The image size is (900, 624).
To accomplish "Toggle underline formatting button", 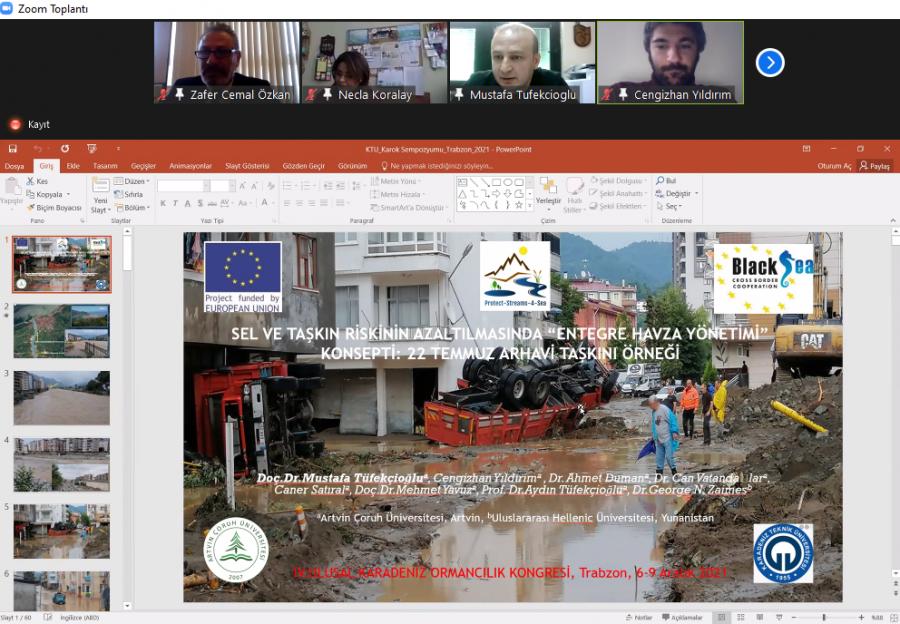I will coord(187,203).
